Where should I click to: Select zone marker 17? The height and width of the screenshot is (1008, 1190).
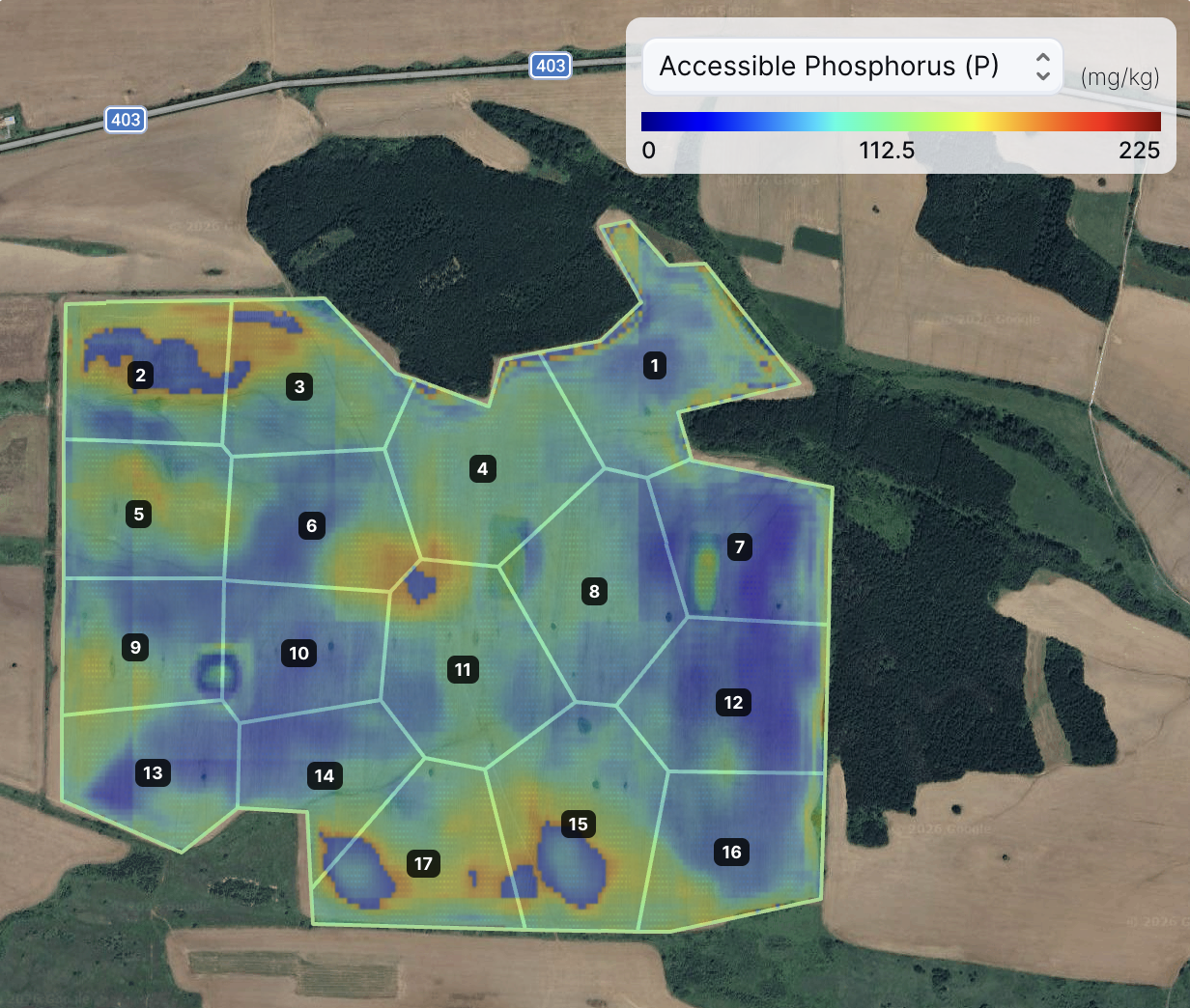tap(423, 864)
